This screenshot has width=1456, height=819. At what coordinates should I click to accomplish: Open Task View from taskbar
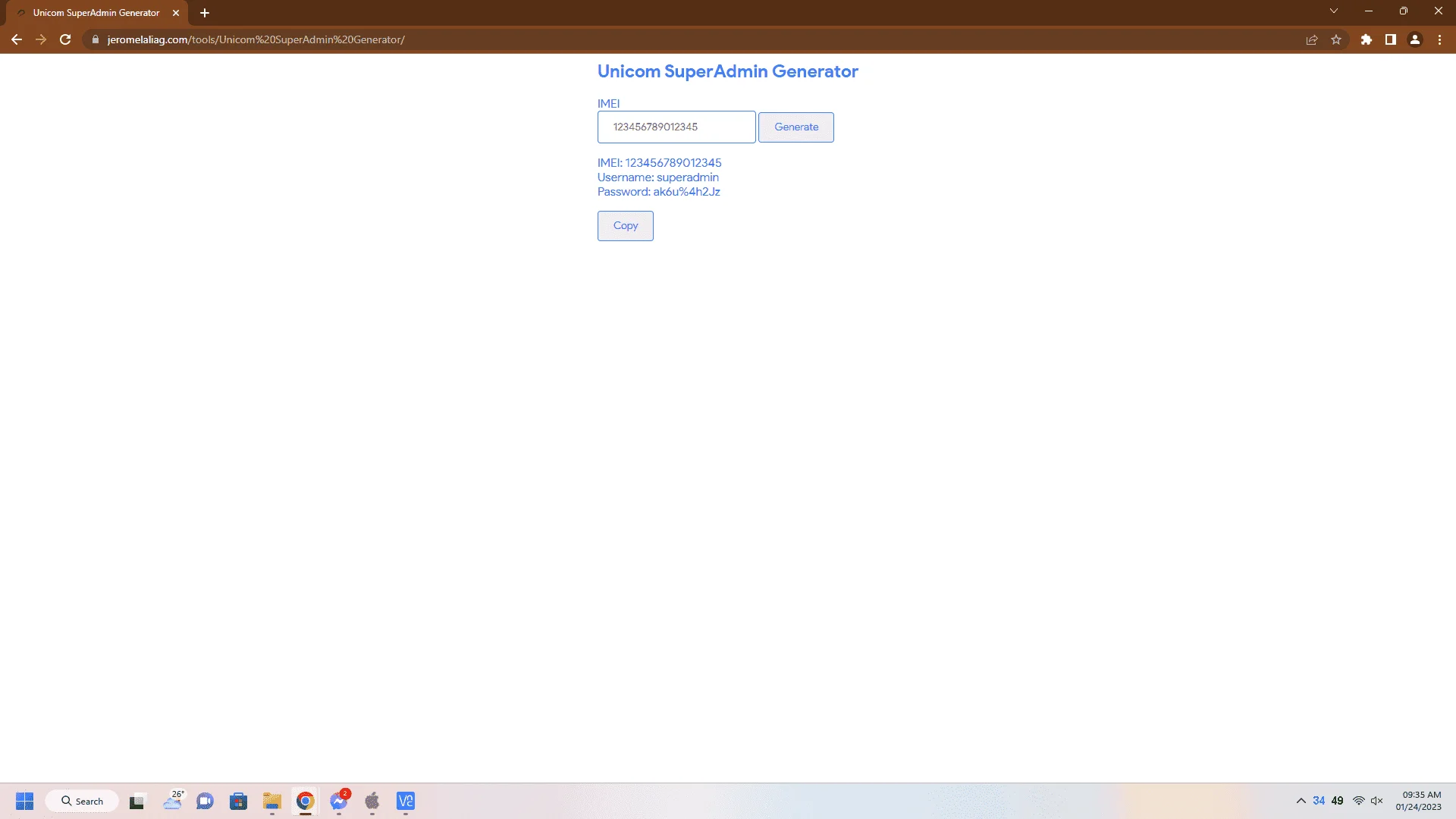point(137,801)
